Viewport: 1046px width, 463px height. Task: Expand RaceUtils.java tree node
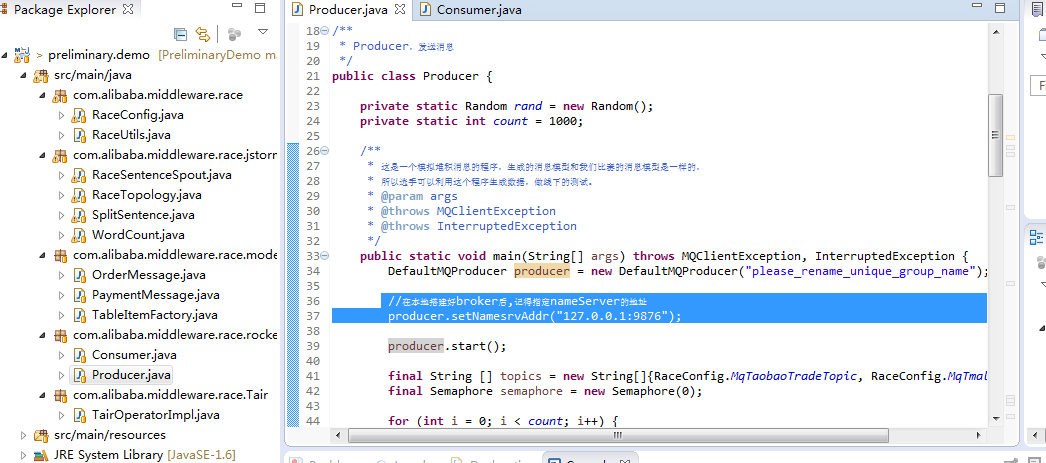pos(62,135)
